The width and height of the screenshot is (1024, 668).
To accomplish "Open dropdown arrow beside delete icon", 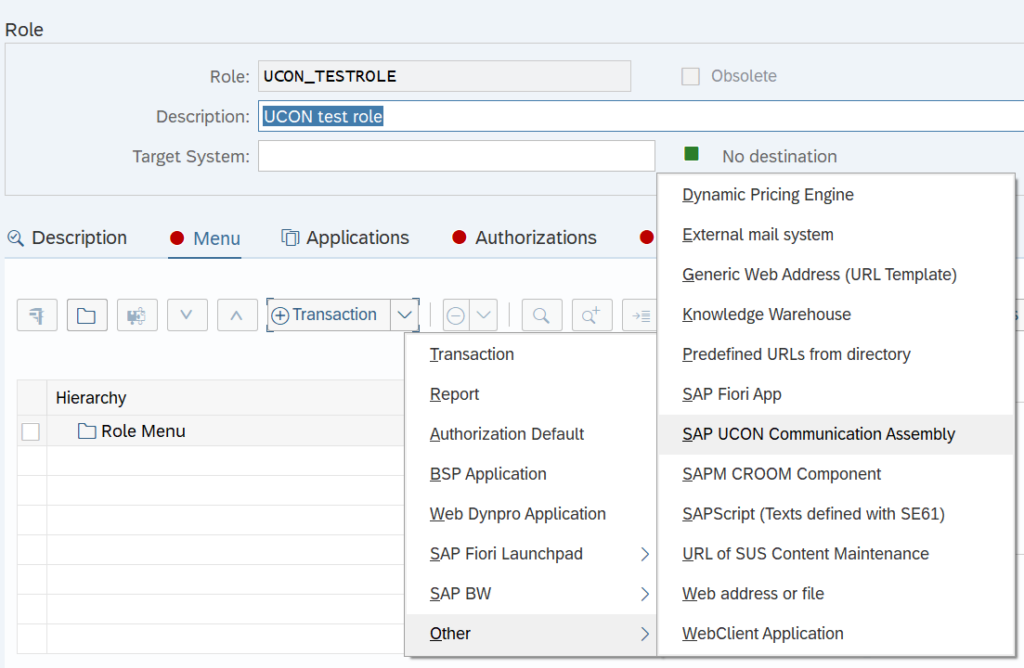I will [483, 315].
